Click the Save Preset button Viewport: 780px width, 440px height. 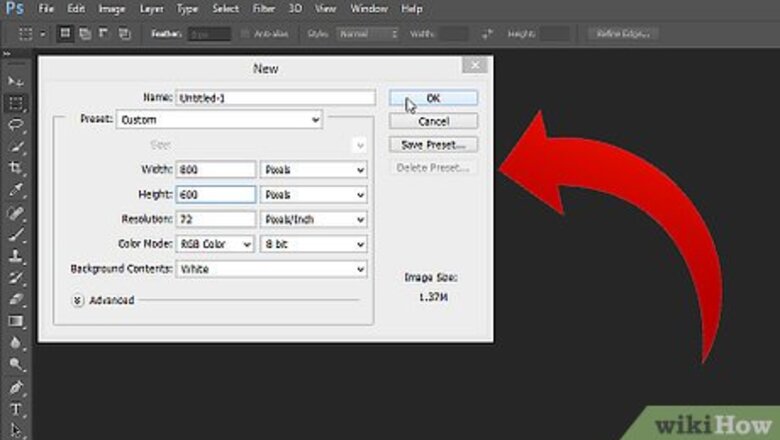pos(432,144)
